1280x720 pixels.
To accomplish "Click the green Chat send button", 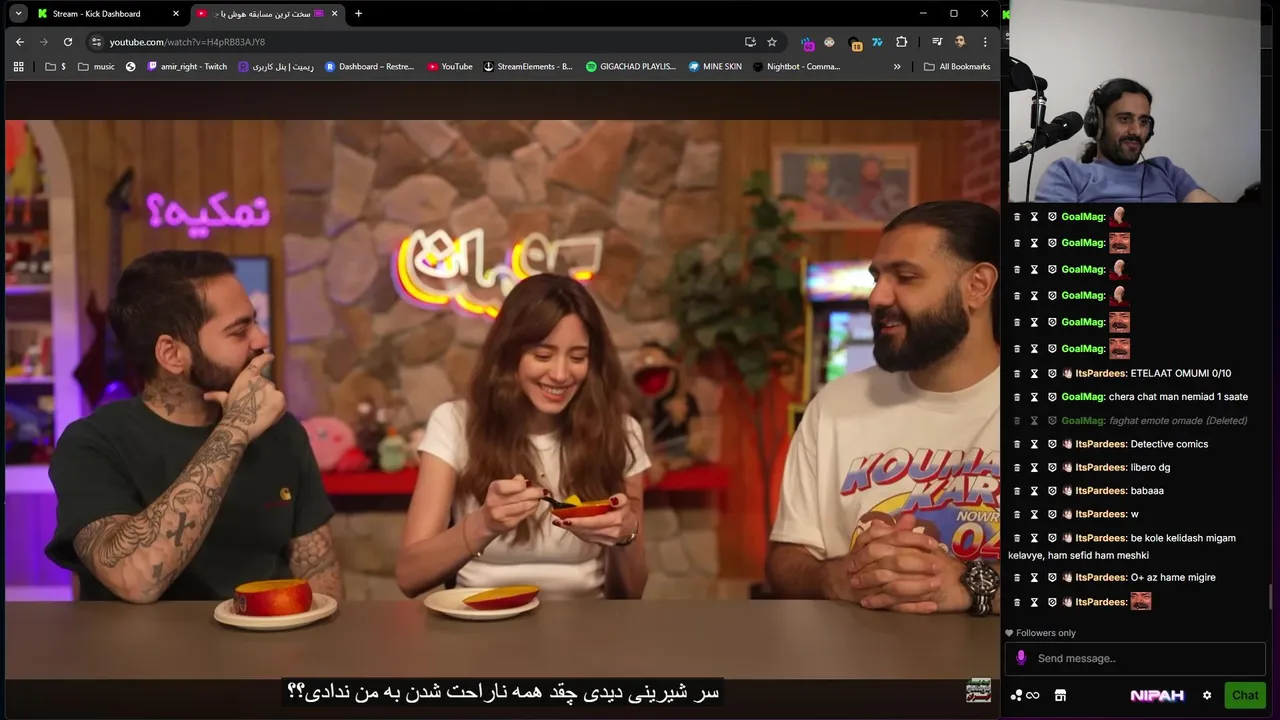I will 1245,695.
